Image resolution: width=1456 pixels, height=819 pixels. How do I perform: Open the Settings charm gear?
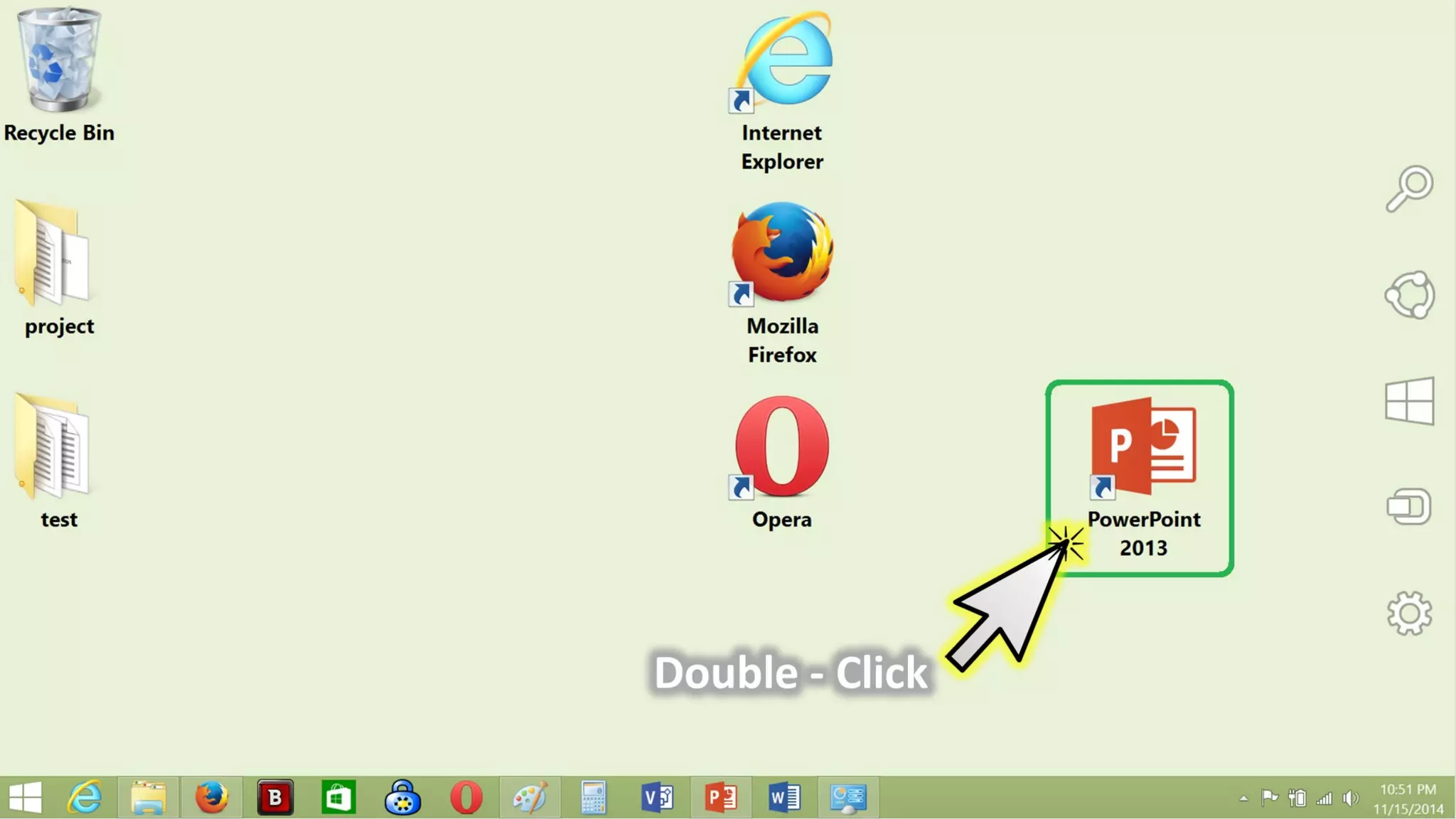1409,614
